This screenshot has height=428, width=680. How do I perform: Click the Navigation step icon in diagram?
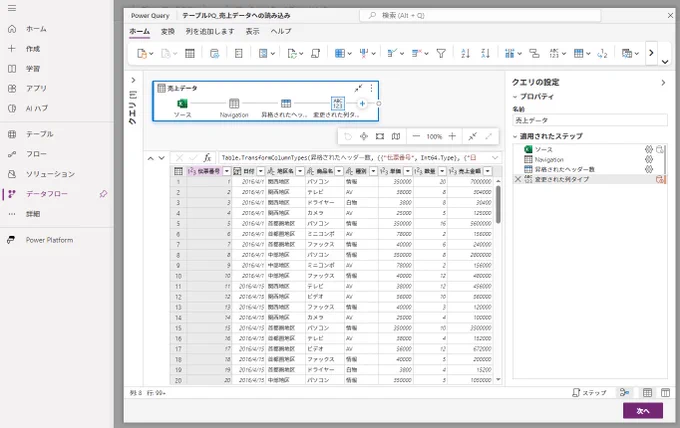pos(234,103)
